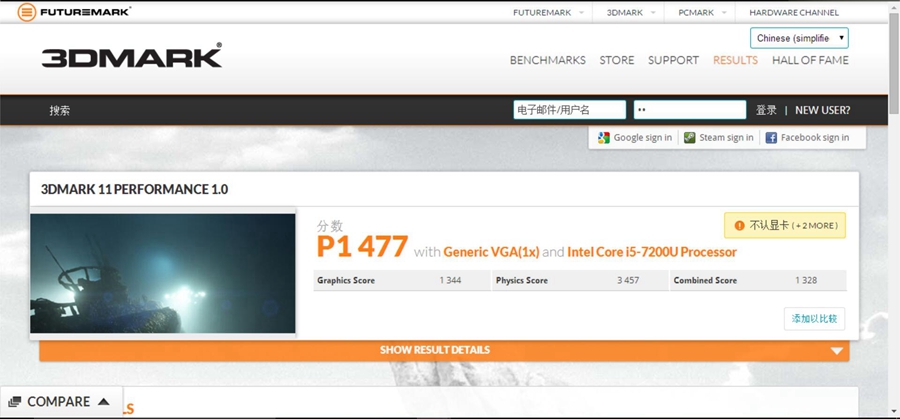Click the 添加以比较 button
The width and height of the screenshot is (900, 419).
click(814, 319)
